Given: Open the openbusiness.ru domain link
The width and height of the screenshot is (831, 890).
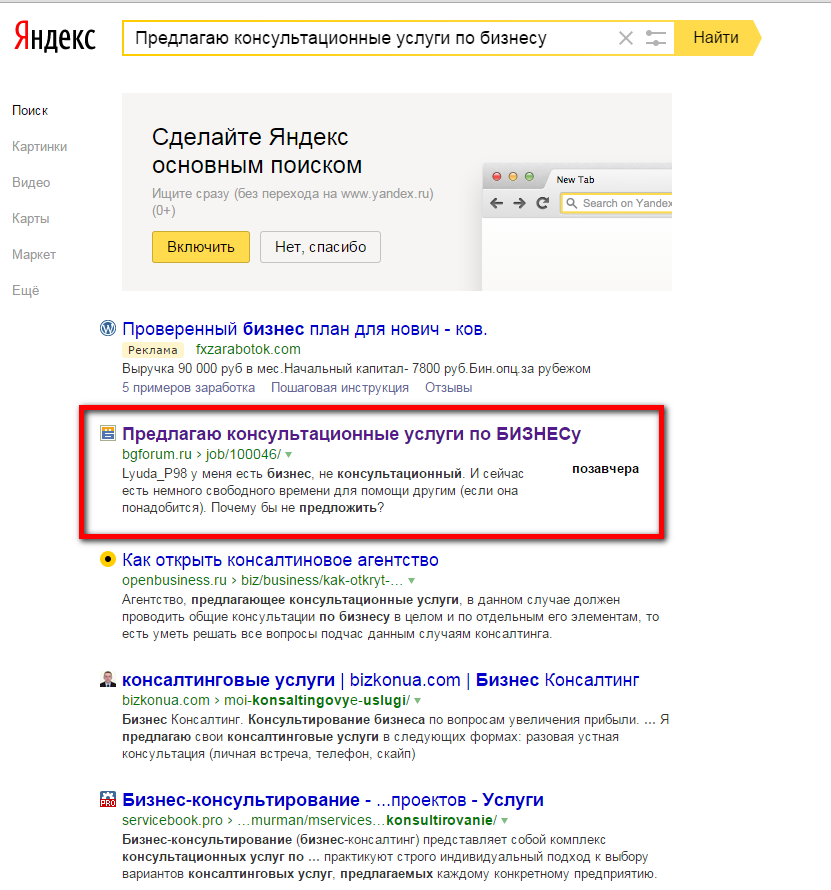Looking at the screenshot, I should coord(174,581).
